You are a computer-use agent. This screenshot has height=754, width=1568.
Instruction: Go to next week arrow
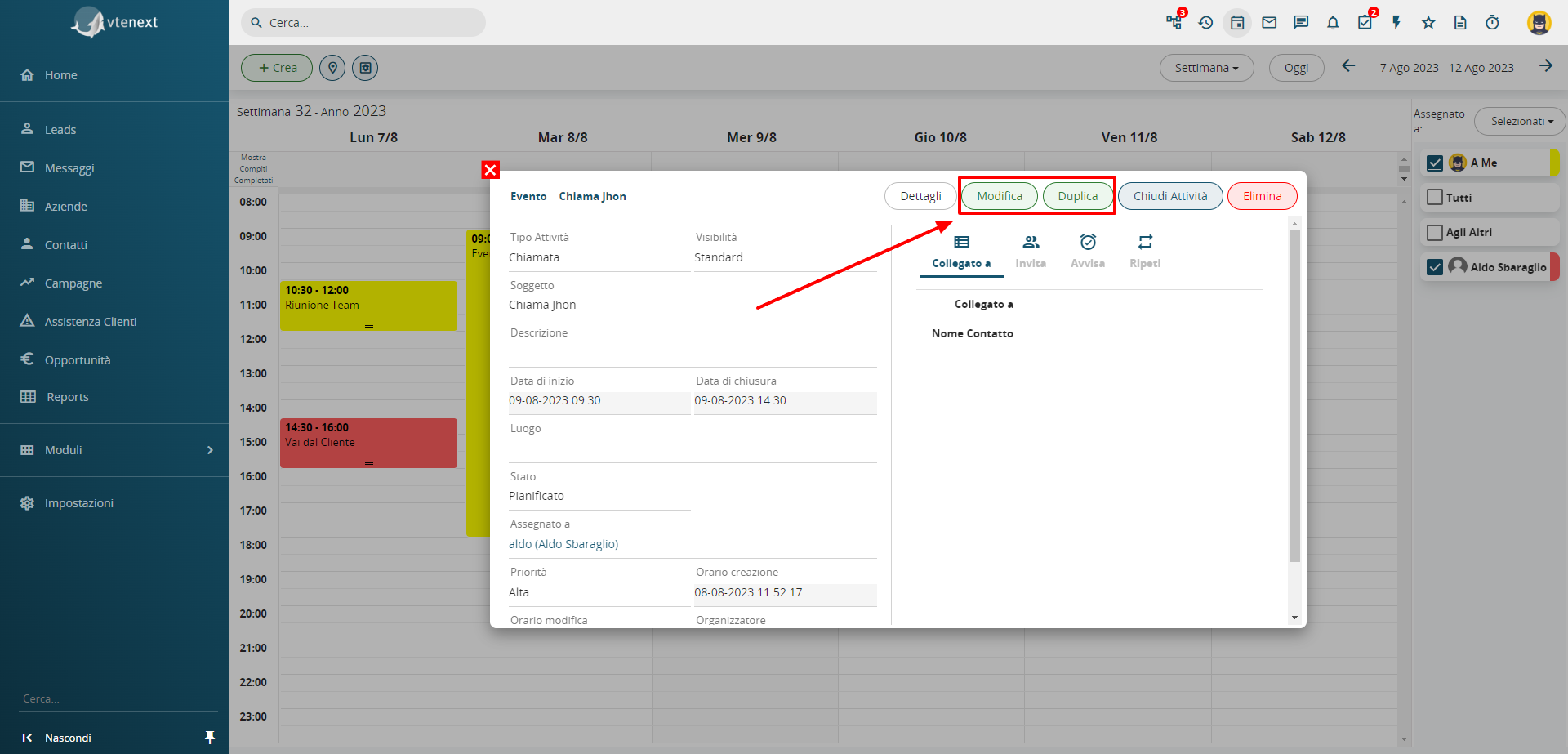click(x=1546, y=66)
